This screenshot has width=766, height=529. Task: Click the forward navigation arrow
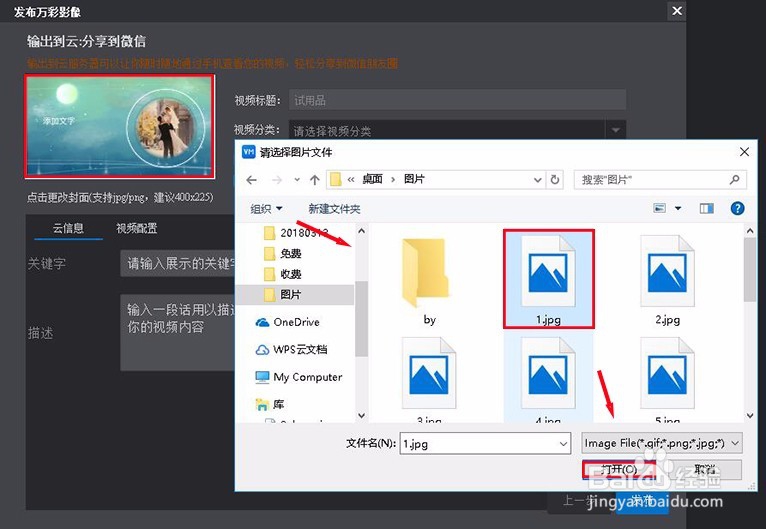[x=277, y=180]
